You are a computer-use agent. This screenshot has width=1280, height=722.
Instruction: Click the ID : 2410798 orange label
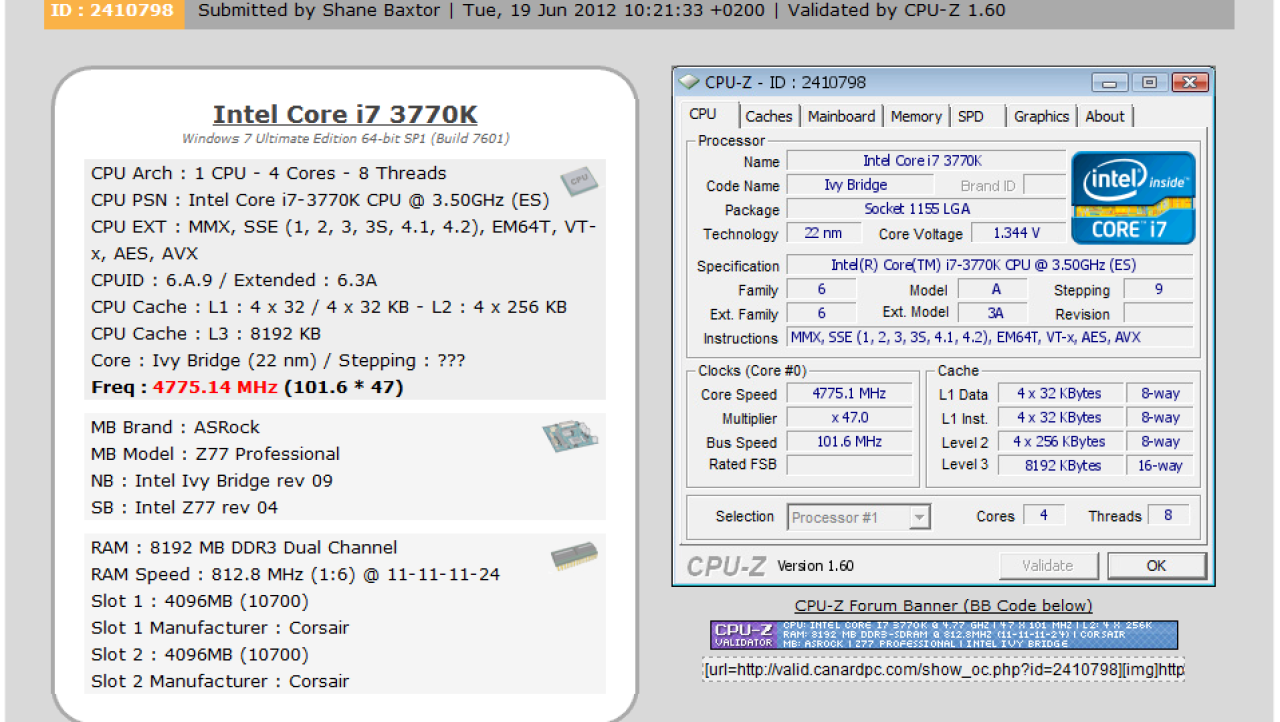pyautogui.click(x=114, y=12)
